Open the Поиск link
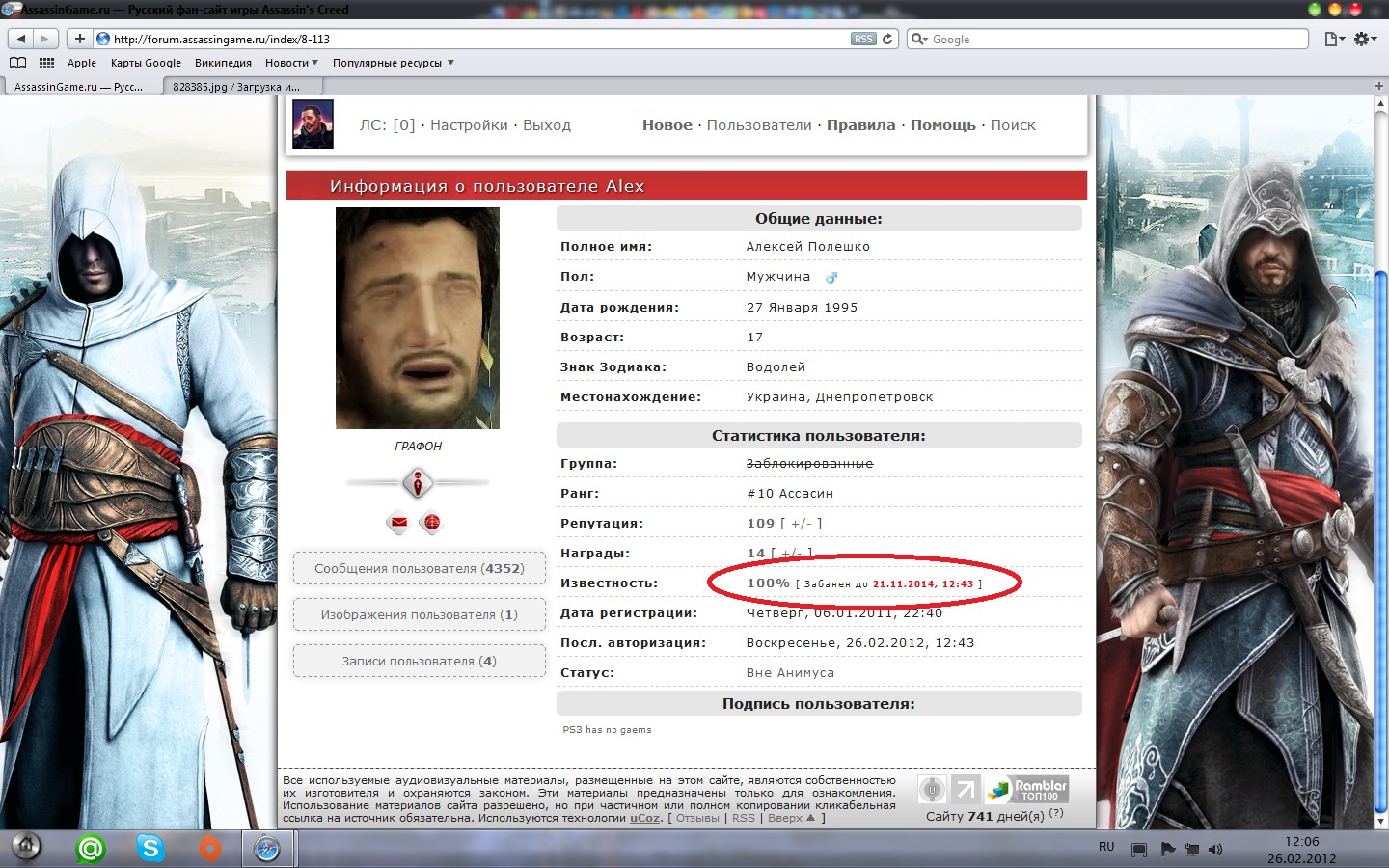This screenshot has width=1389, height=868. tap(1013, 125)
